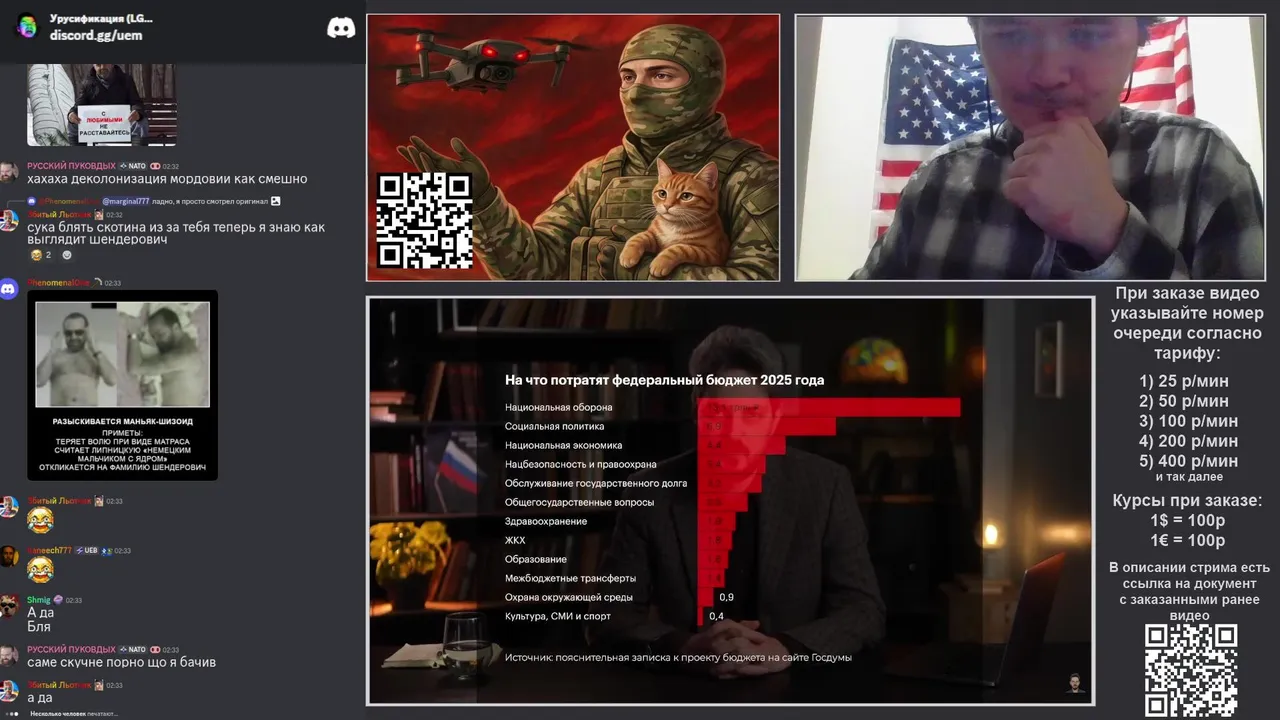Click the white Discord logo in the chat header

click(341, 28)
